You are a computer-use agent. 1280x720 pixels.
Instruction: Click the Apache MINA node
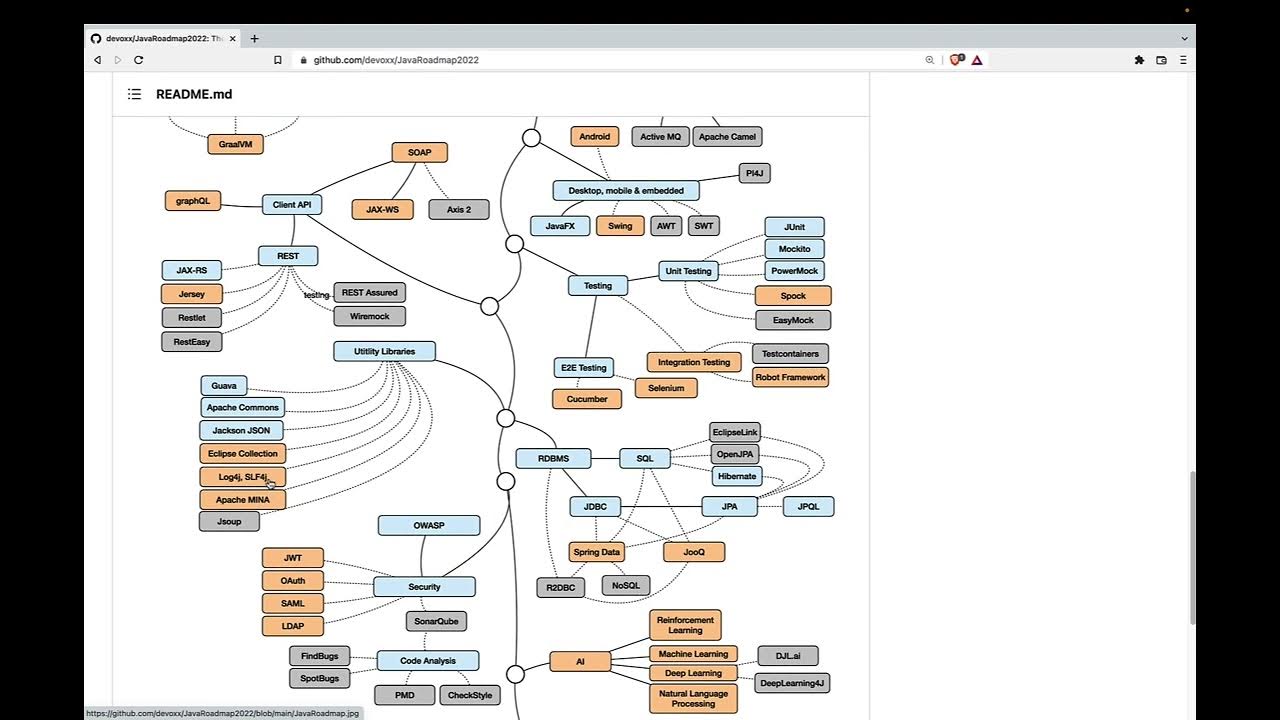(243, 499)
